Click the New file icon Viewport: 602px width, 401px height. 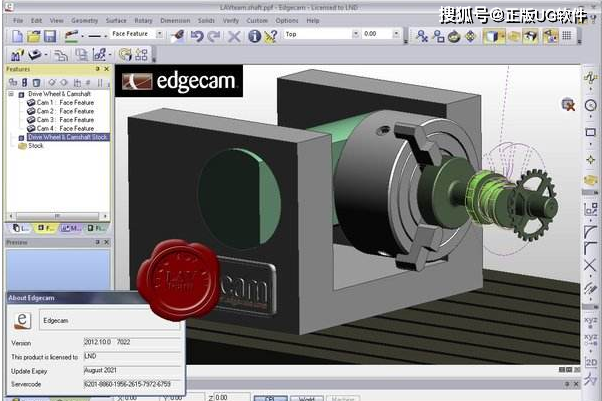click(18, 36)
